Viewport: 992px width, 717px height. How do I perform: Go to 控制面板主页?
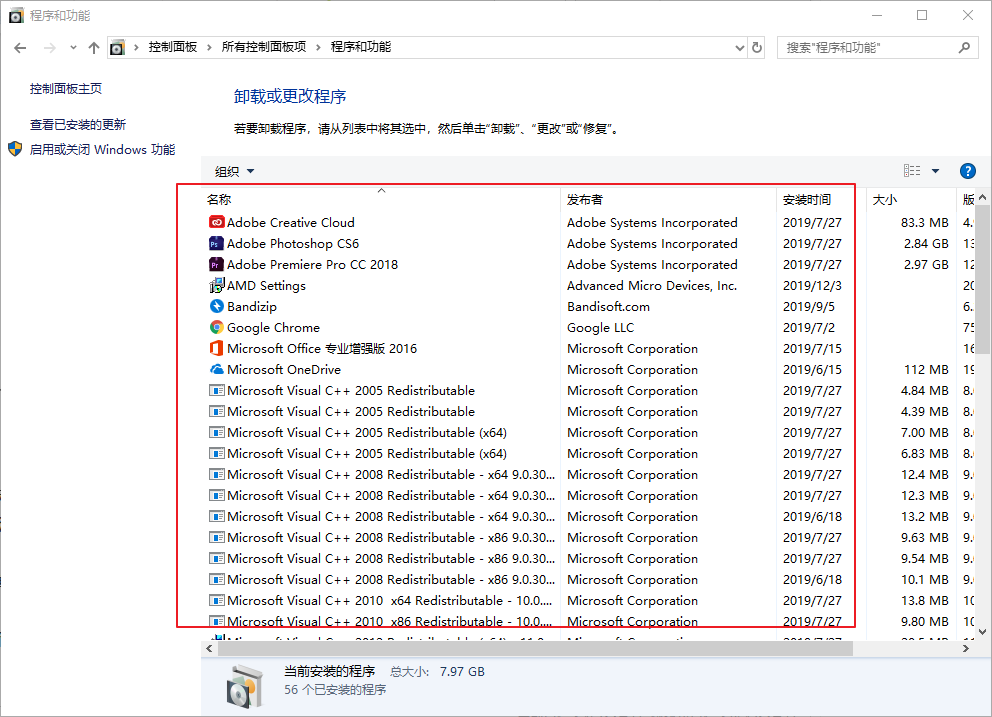pos(66,89)
